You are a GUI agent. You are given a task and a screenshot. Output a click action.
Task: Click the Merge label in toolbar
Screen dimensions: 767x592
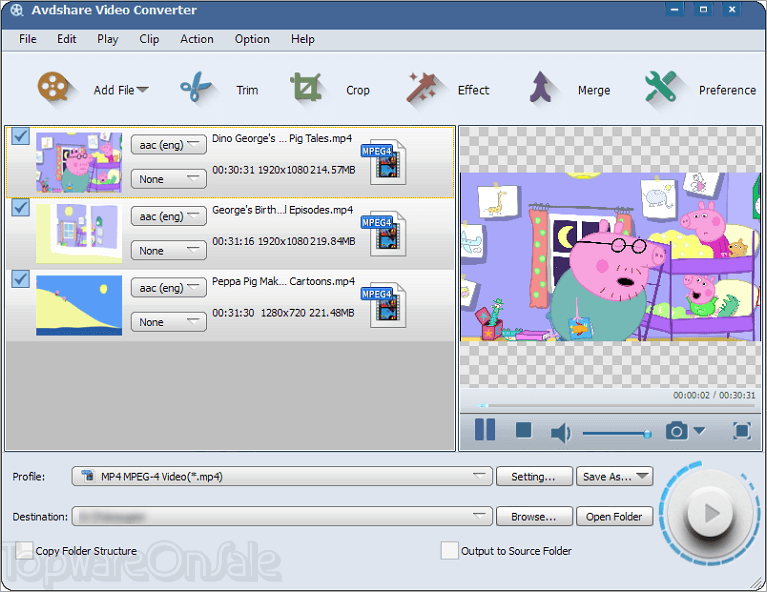[593, 91]
